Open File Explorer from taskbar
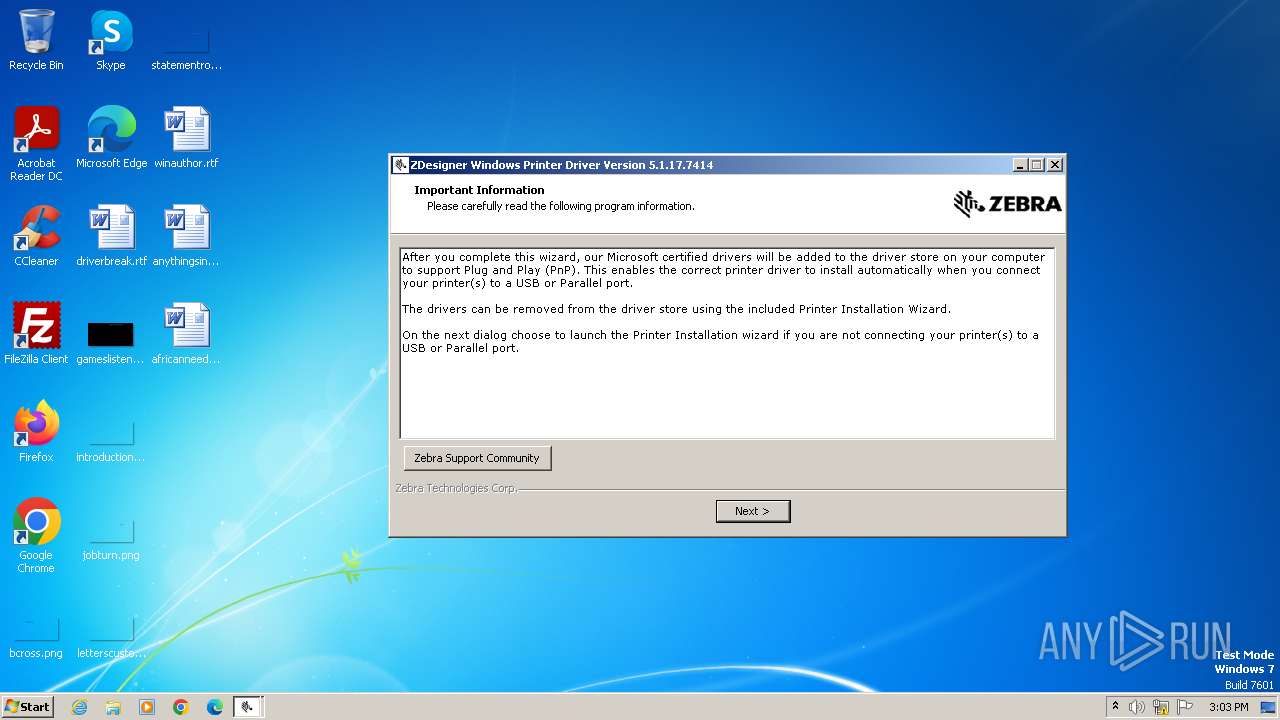The image size is (1280, 720). (113, 707)
